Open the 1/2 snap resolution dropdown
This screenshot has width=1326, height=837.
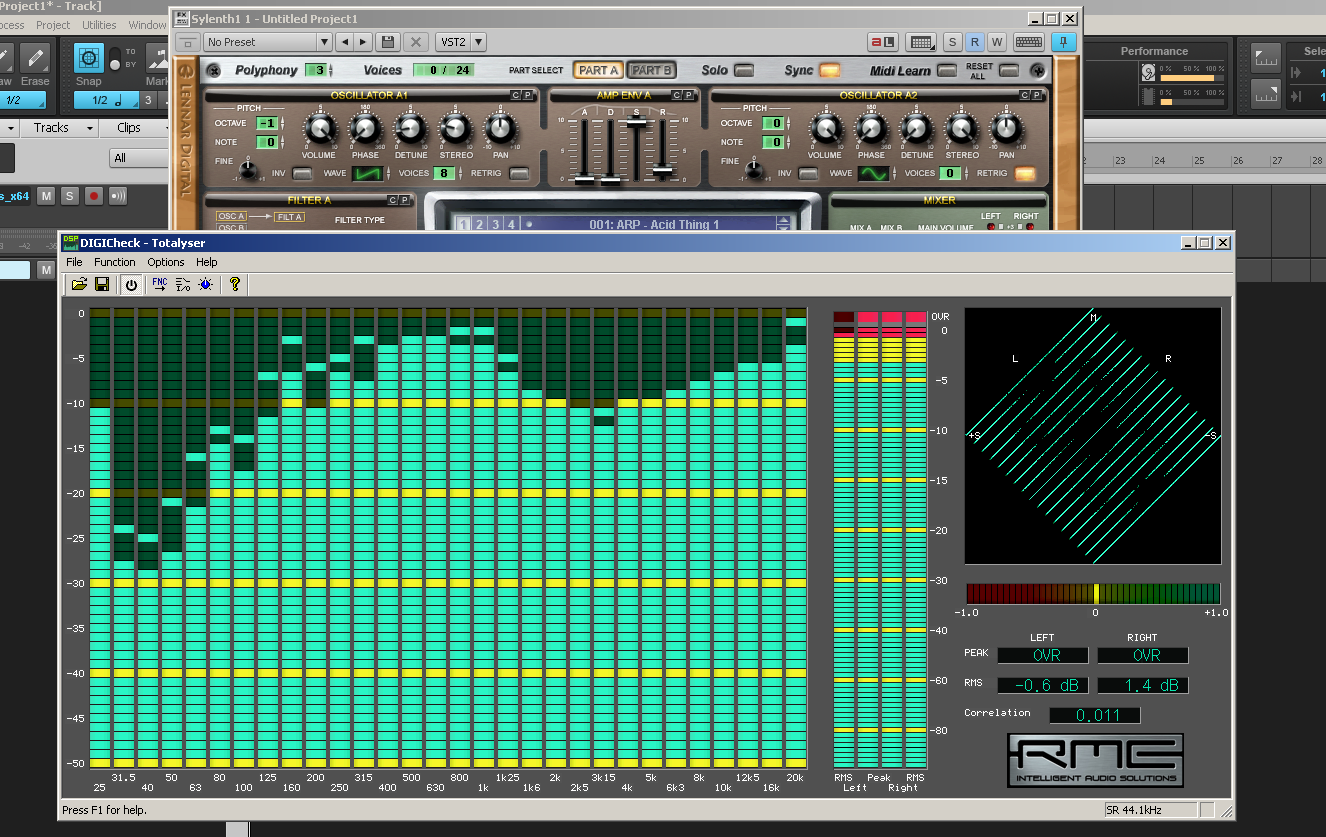(107, 100)
